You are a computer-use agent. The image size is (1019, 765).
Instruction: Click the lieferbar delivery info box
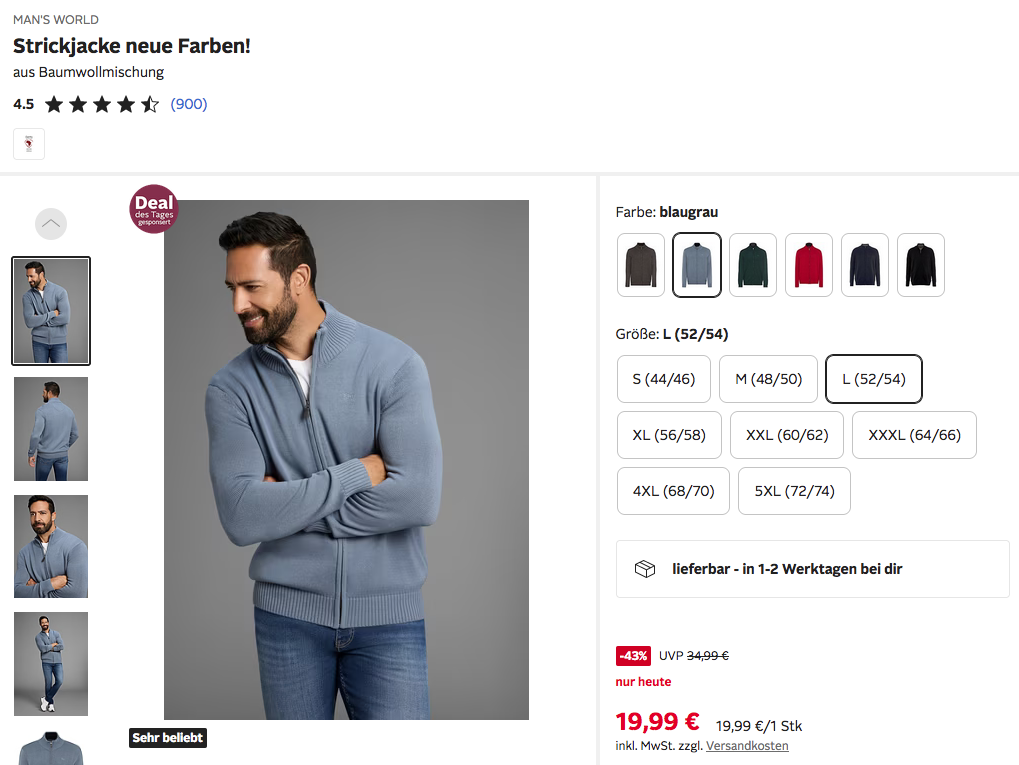[x=812, y=569]
